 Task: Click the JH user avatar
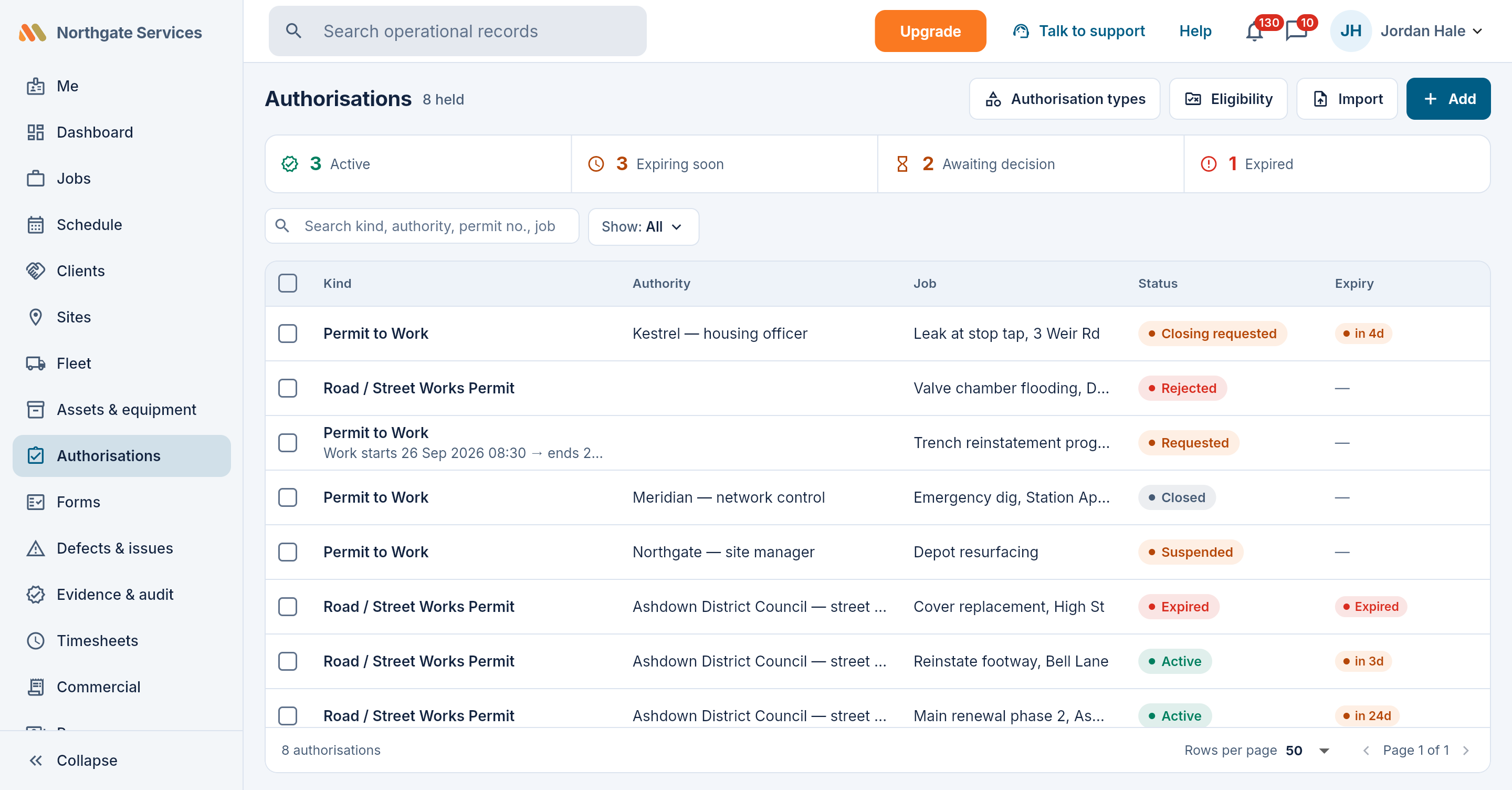(1350, 31)
